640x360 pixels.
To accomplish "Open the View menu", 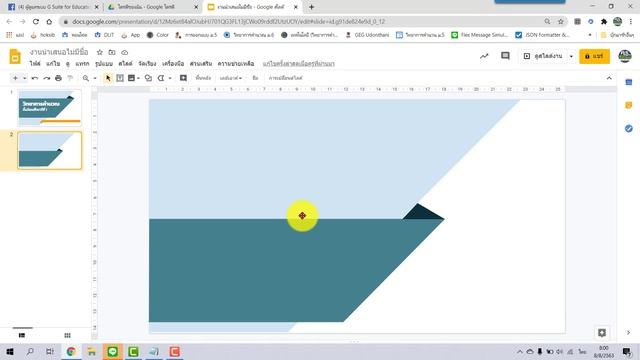I will [68, 64].
